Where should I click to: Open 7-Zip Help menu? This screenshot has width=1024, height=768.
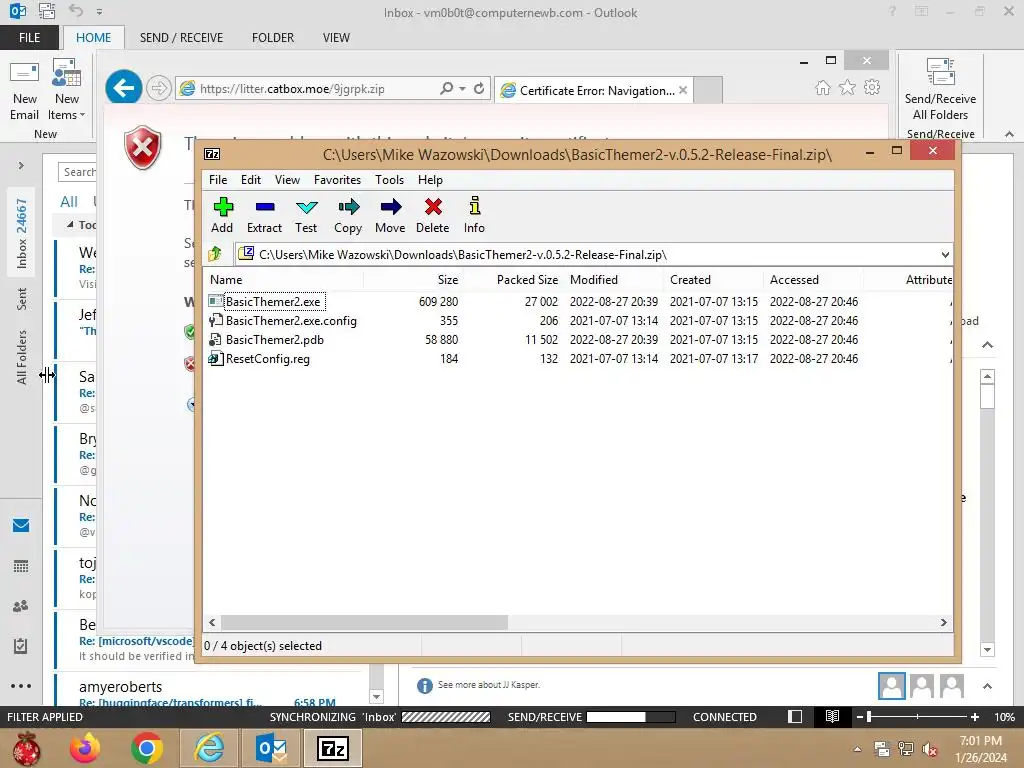point(430,180)
